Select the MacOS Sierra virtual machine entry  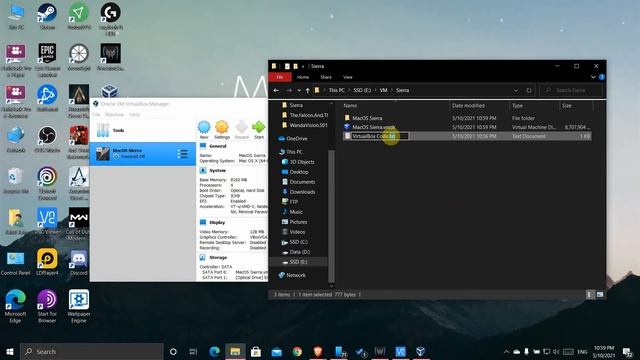tap(142, 153)
